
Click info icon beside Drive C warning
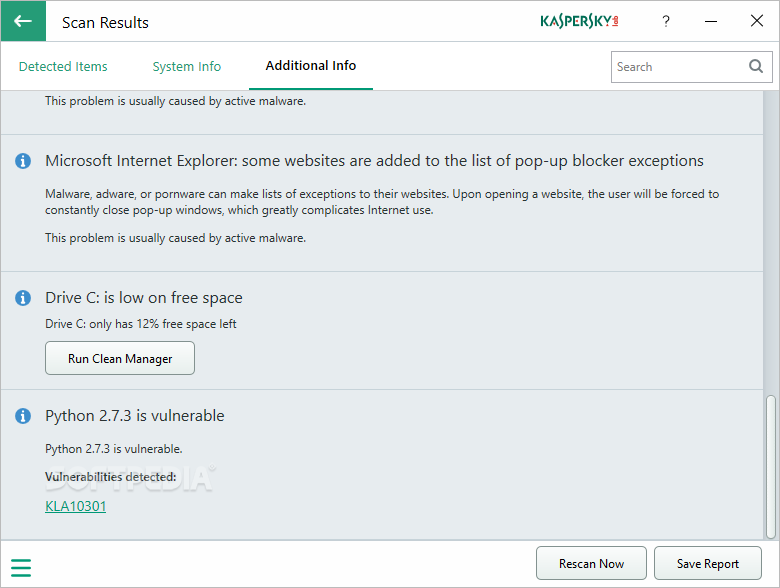23,297
